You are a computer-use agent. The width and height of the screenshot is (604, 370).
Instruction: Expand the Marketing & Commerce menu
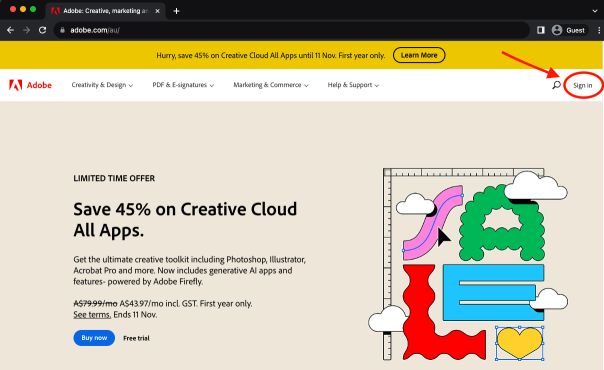(x=271, y=85)
